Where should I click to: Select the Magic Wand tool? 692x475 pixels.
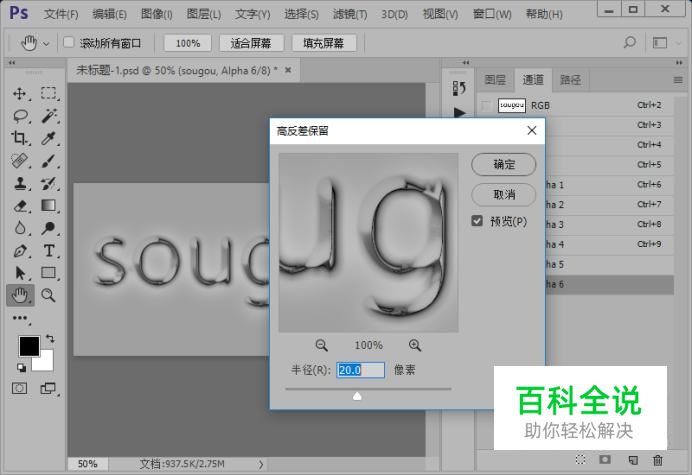(x=48, y=116)
